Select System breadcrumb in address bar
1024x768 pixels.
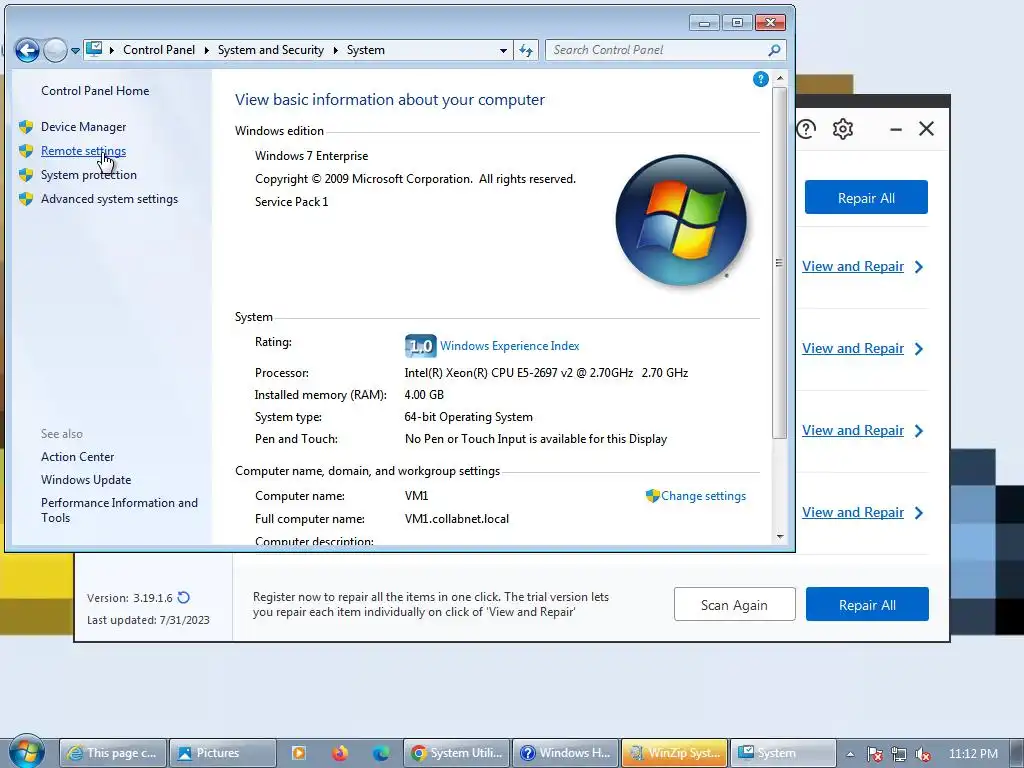tap(366, 50)
